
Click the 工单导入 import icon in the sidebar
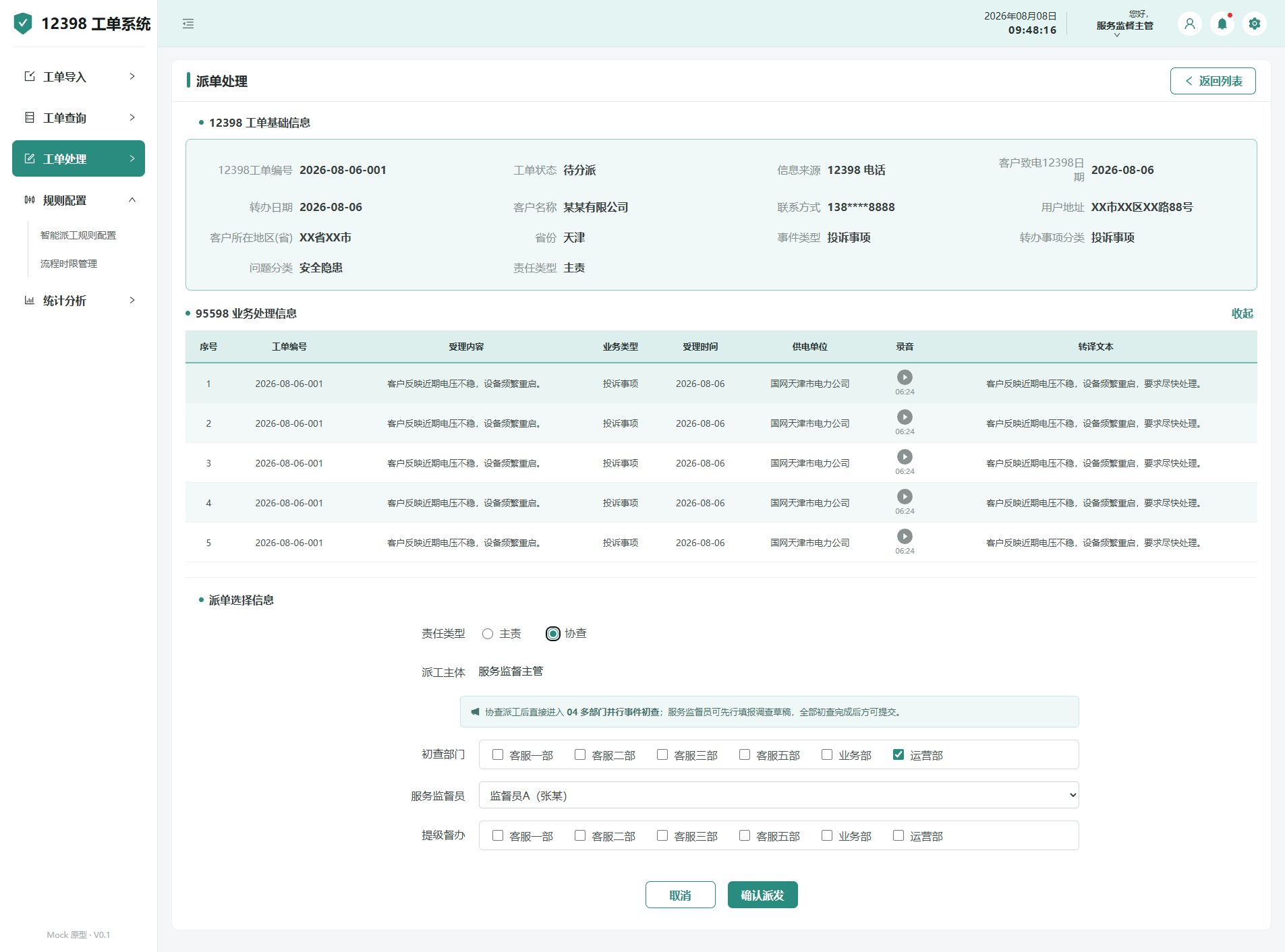(x=30, y=76)
